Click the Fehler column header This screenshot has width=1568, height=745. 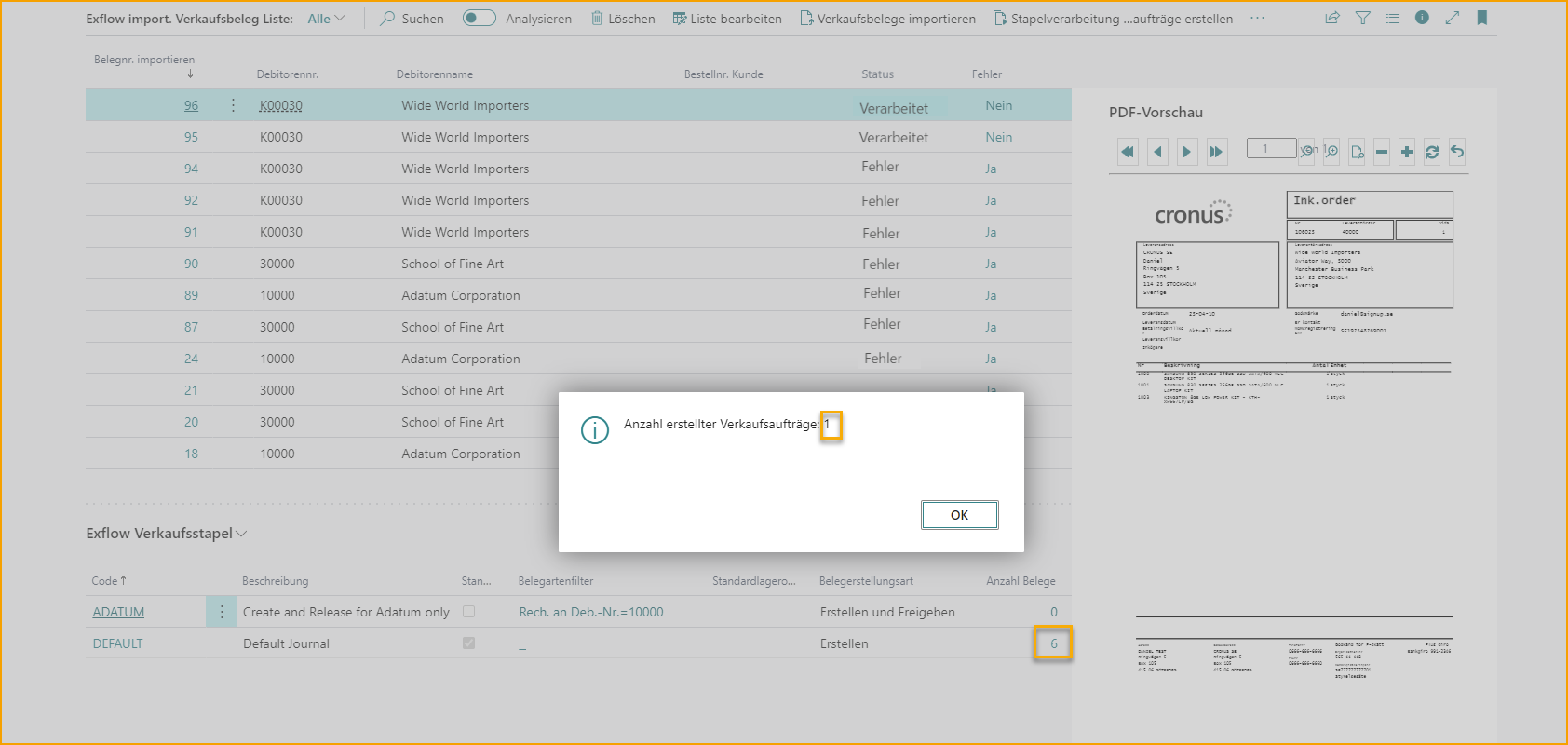click(987, 74)
